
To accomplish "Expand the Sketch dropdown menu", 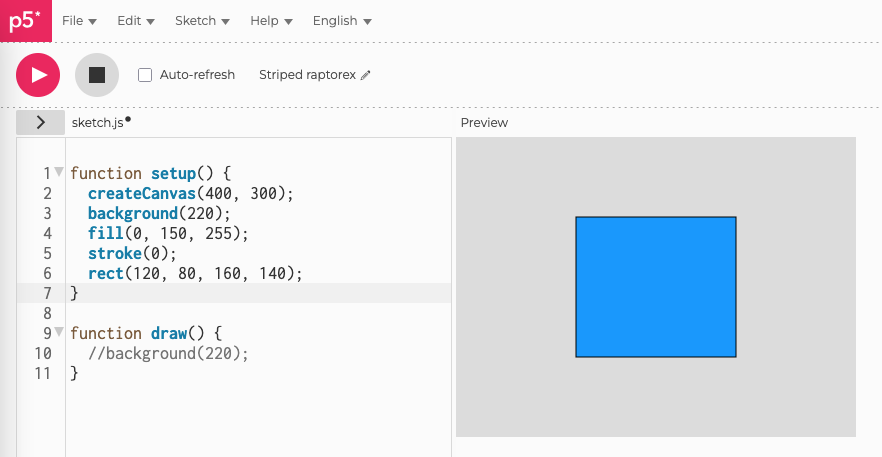I will click(x=202, y=21).
